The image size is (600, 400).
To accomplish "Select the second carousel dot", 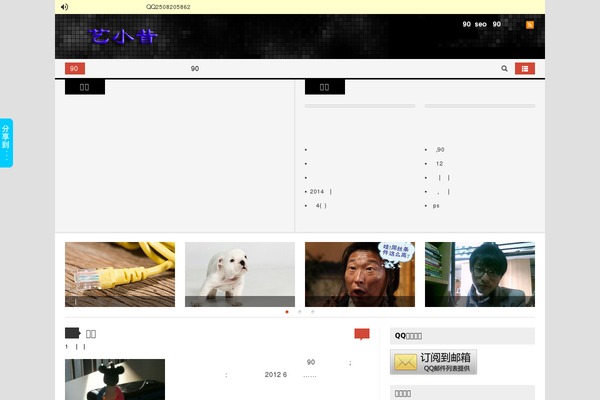I will click(300, 312).
